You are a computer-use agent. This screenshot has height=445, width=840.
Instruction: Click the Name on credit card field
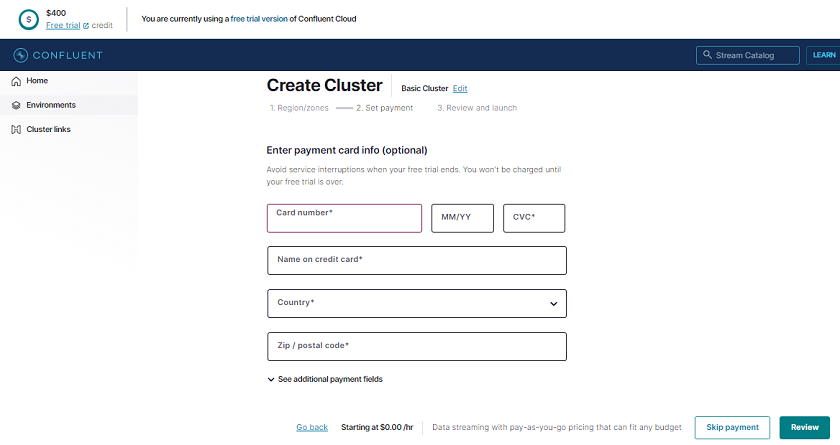[416, 260]
